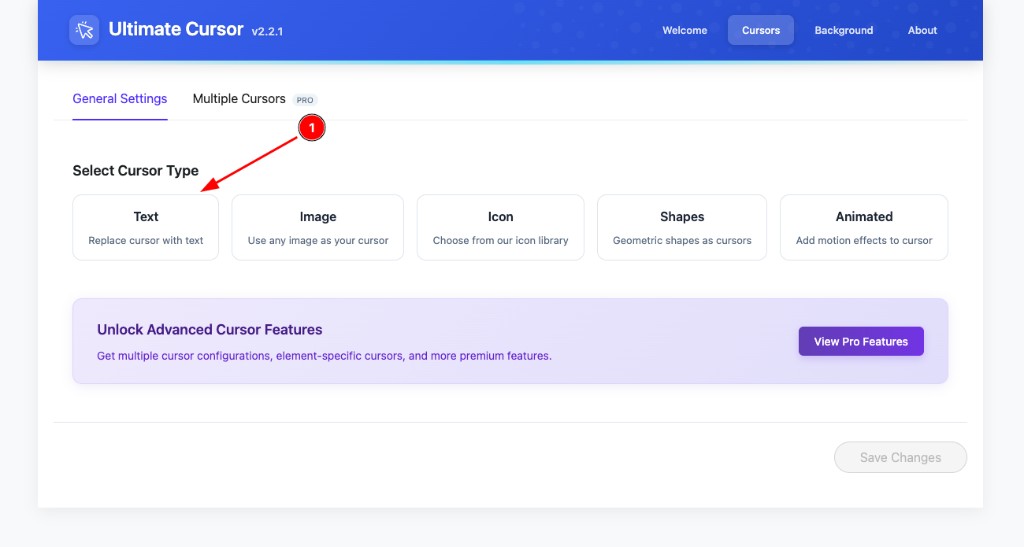Click the Ultimate Cursor title text
Viewport: 1024px width, 547px height.
(176, 29)
